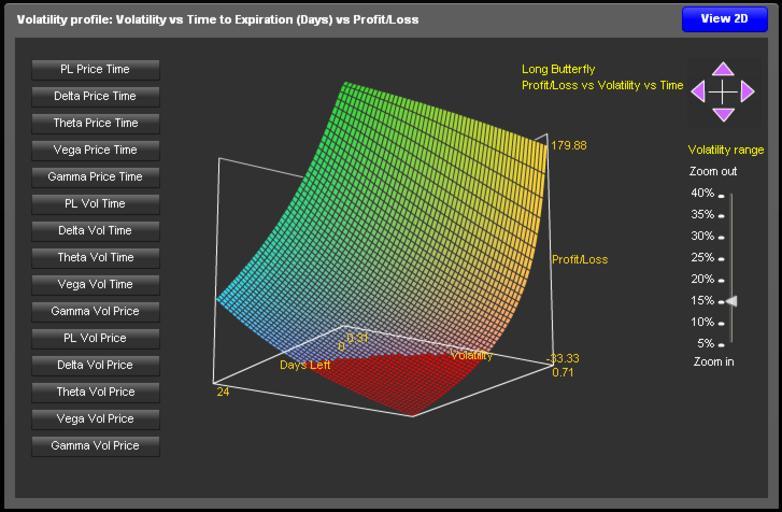
Task: Open the PL Price Time chart
Action: point(95,69)
